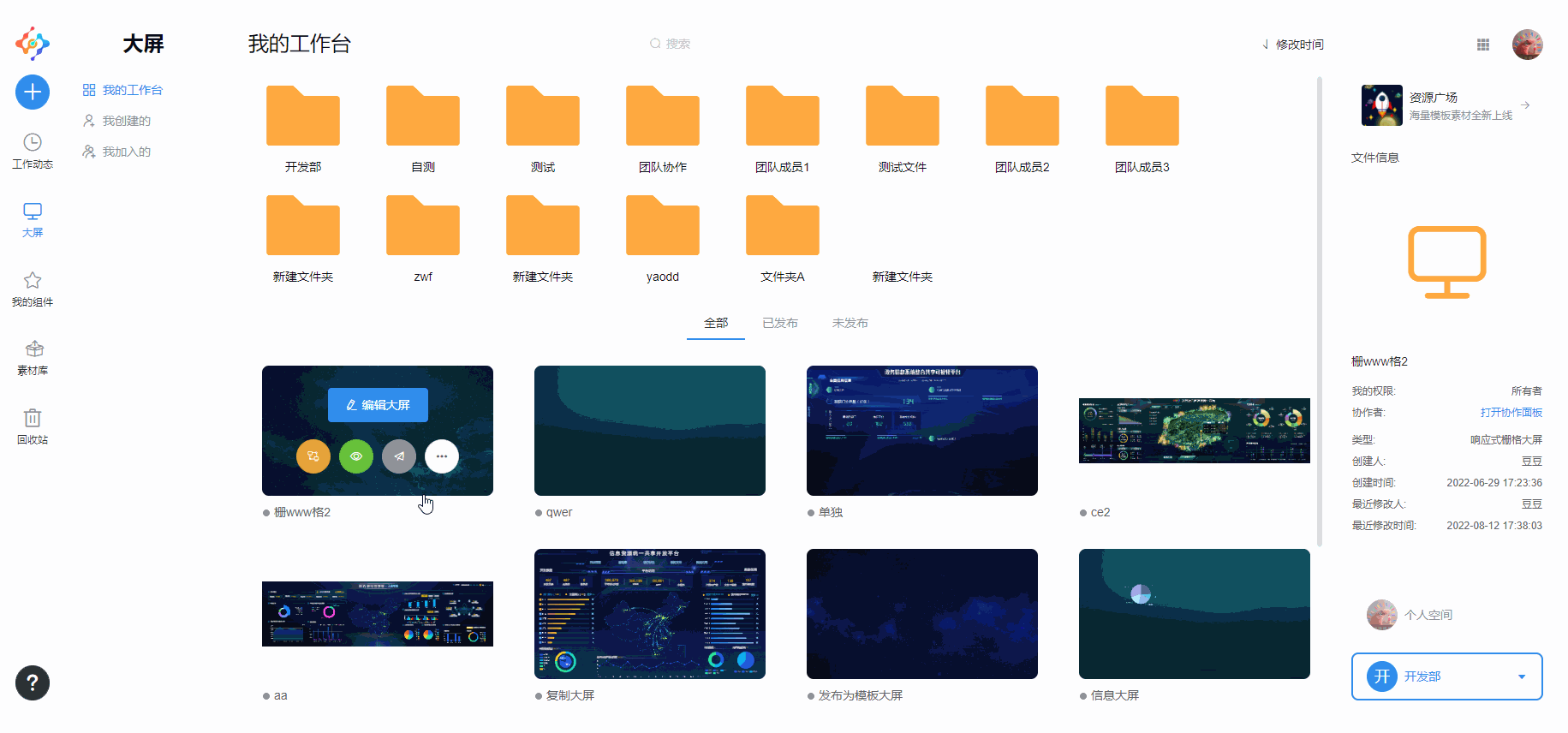This screenshot has width=1568, height=733.
Task: Click the blue plus create button
Action: pyautogui.click(x=33, y=92)
